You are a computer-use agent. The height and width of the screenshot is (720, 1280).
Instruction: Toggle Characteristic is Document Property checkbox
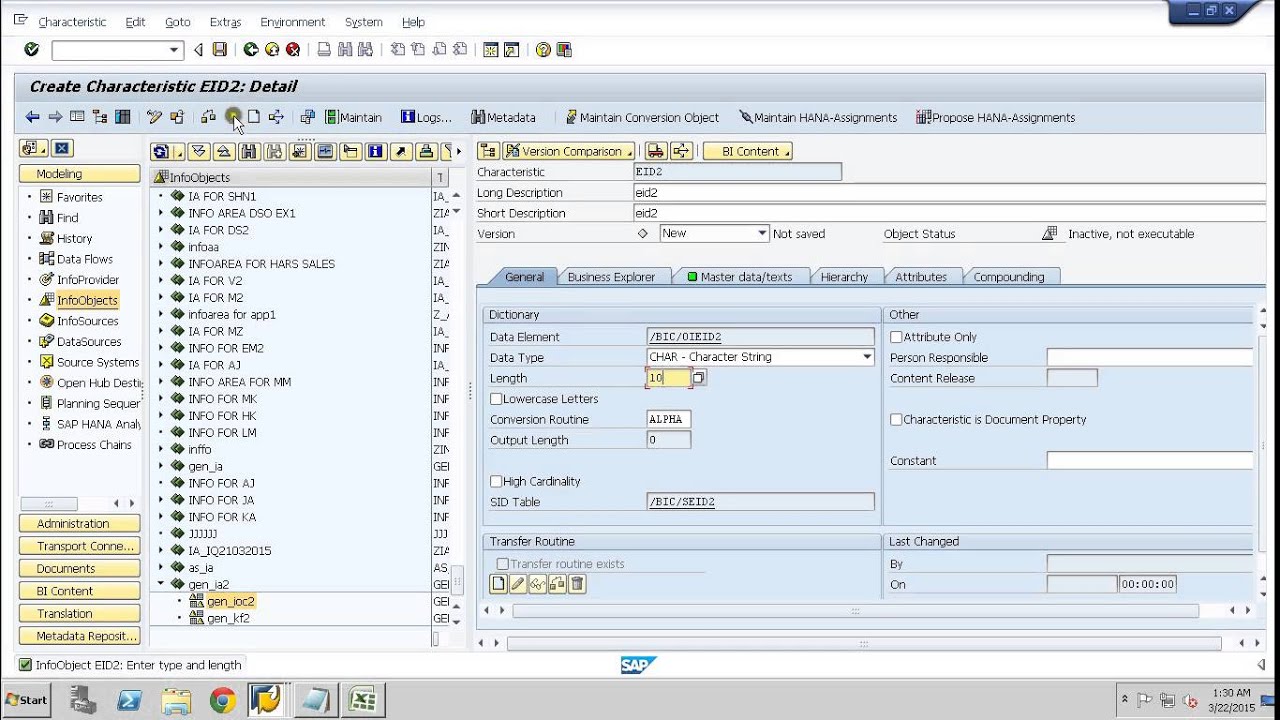896,419
